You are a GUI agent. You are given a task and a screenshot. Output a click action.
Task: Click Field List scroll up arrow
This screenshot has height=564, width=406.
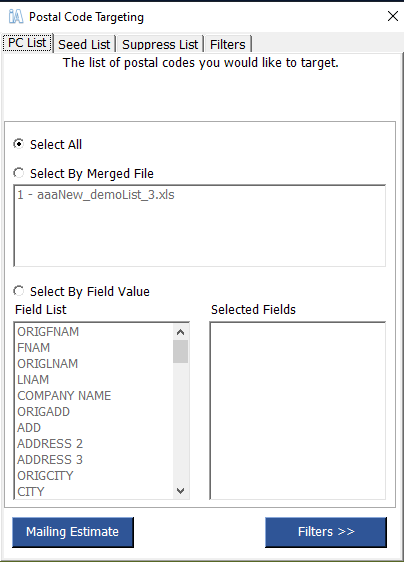181,332
